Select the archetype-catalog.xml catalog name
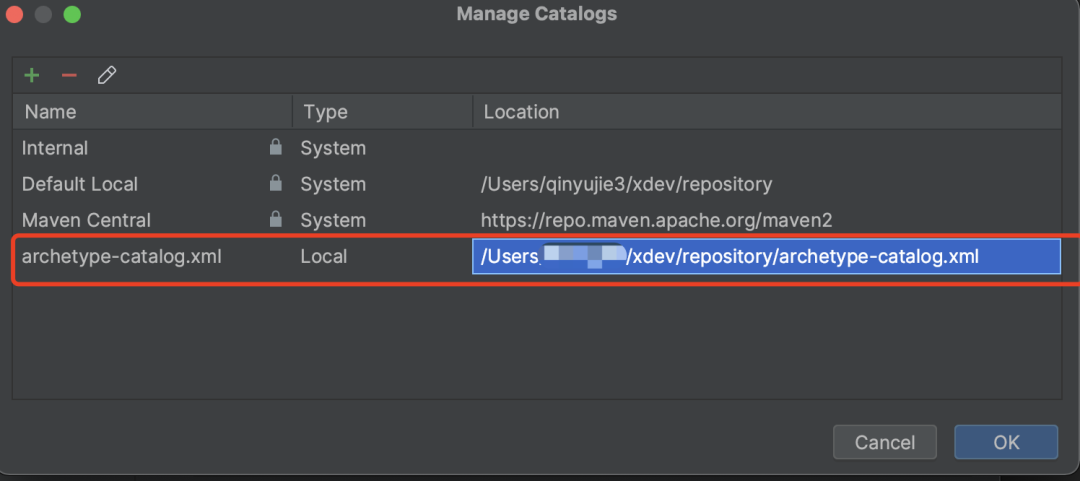 click(x=121, y=257)
